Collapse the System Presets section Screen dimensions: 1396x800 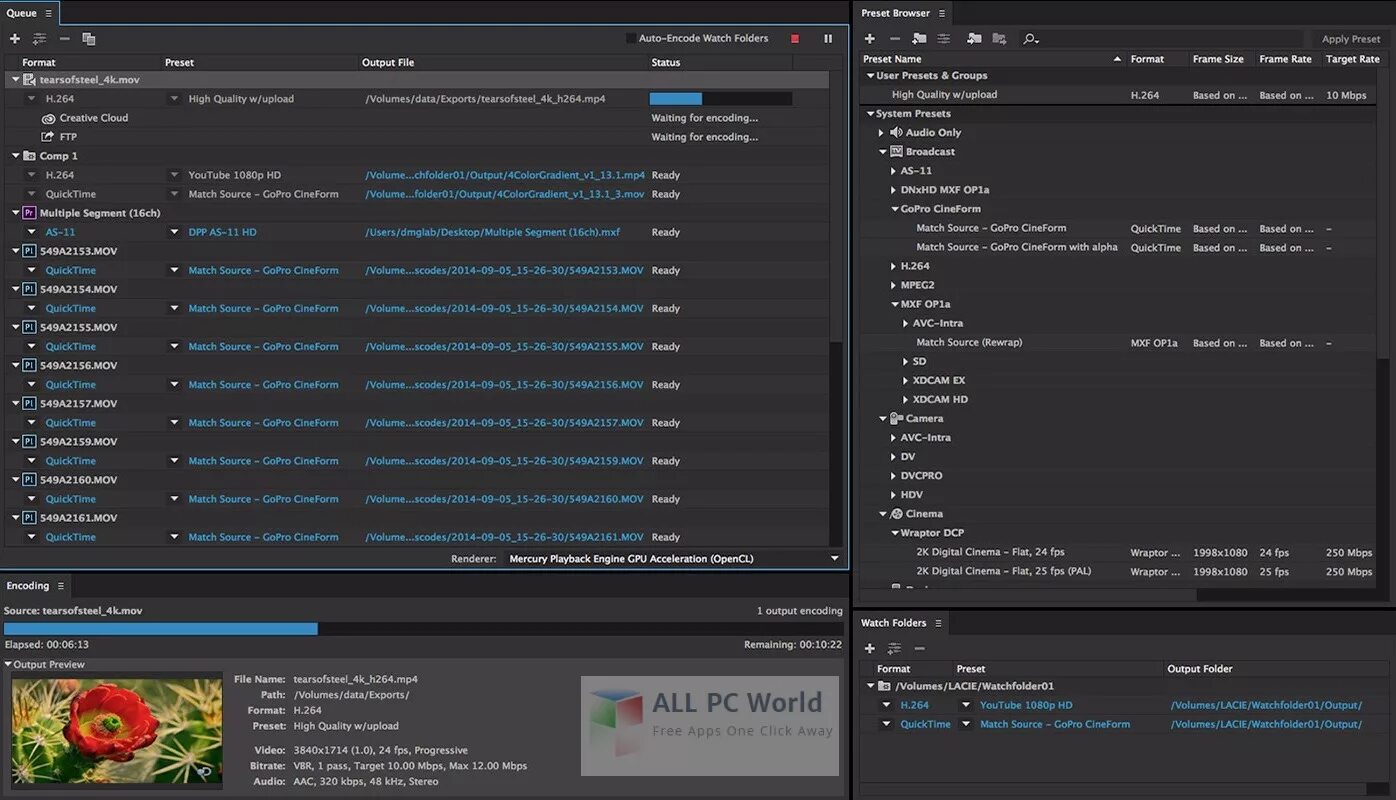pyautogui.click(x=870, y=114)
